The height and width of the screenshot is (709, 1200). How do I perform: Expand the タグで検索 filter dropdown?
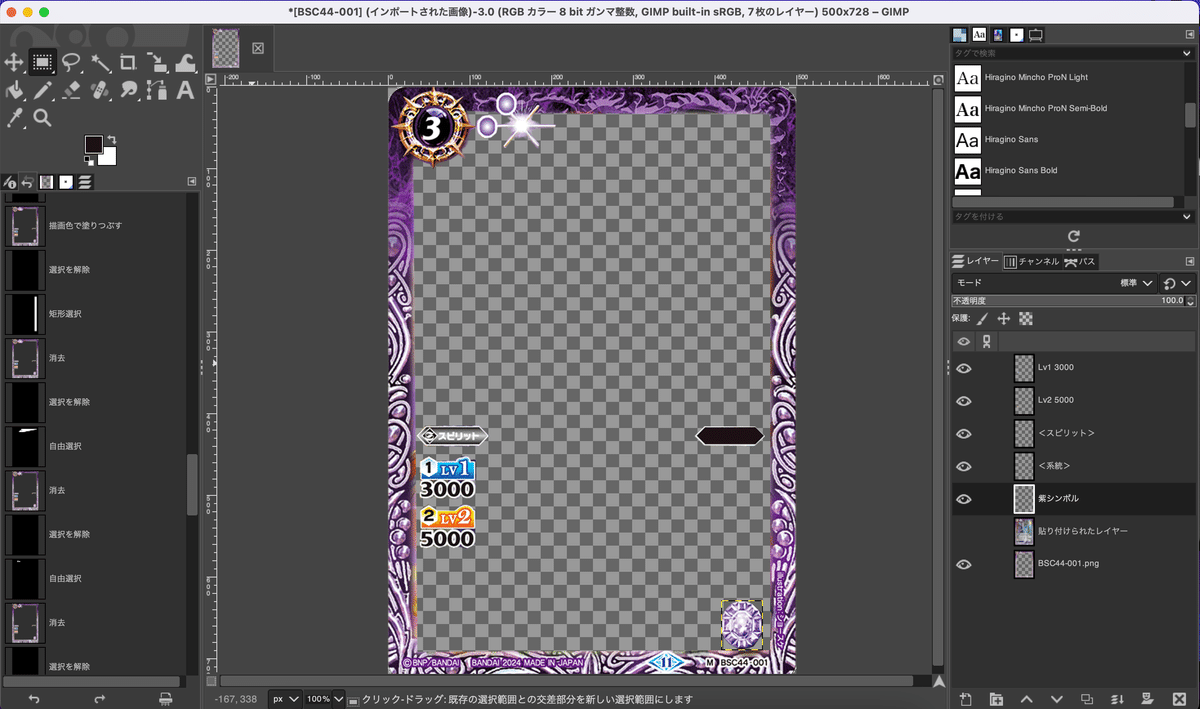click(1187, 52)
